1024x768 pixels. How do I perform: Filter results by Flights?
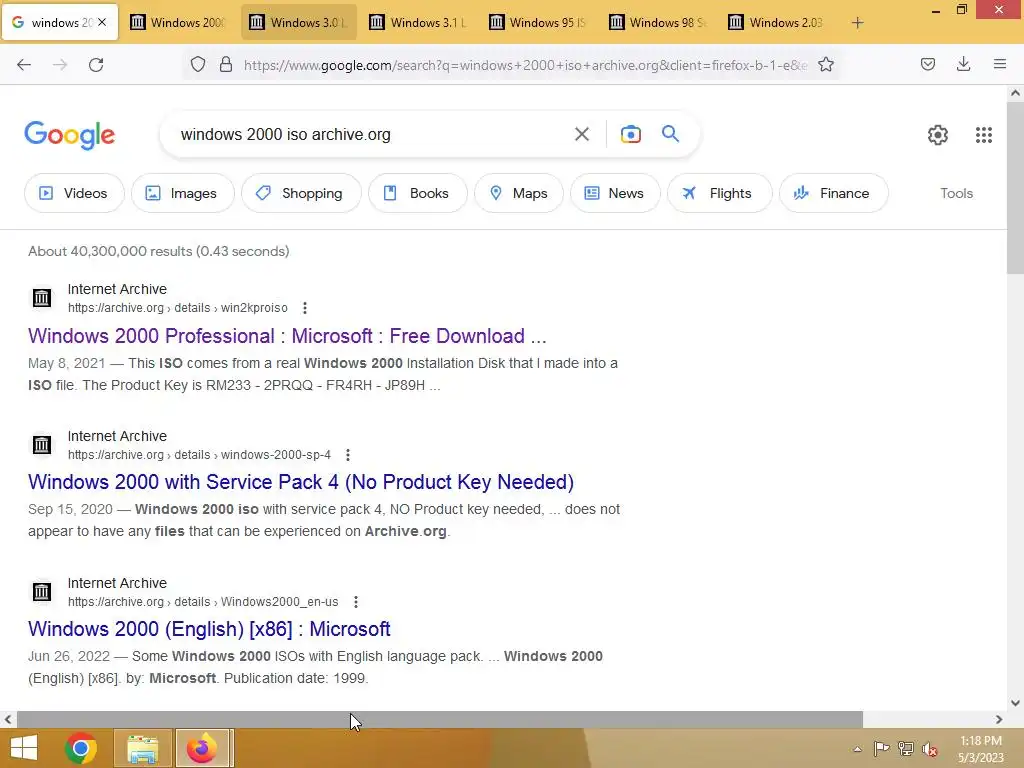coord(719,193)
